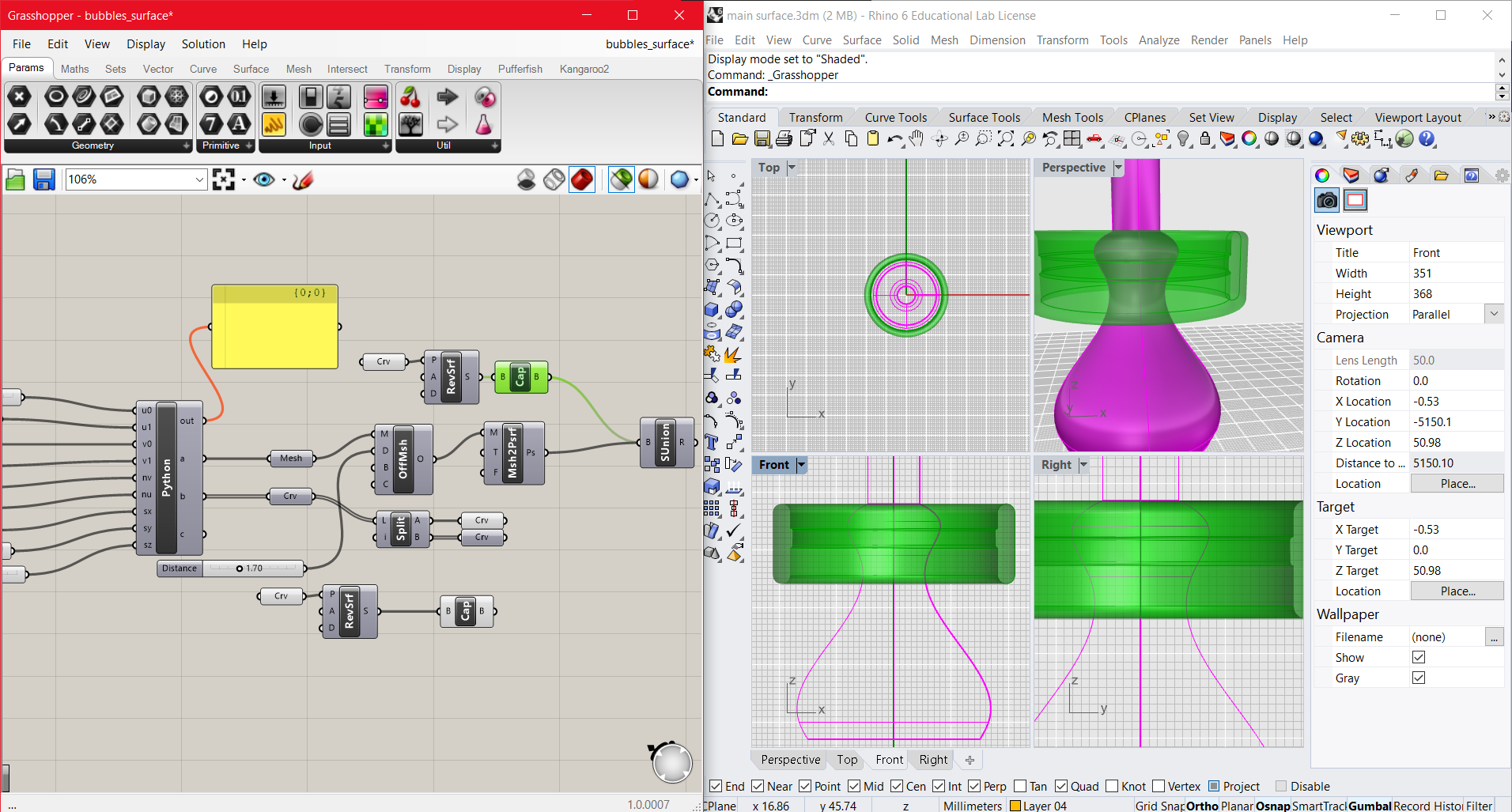Switch to the Surface Tools toolbar tab
The width and height of the screenshot is (1512, 812).
[985, 117]
